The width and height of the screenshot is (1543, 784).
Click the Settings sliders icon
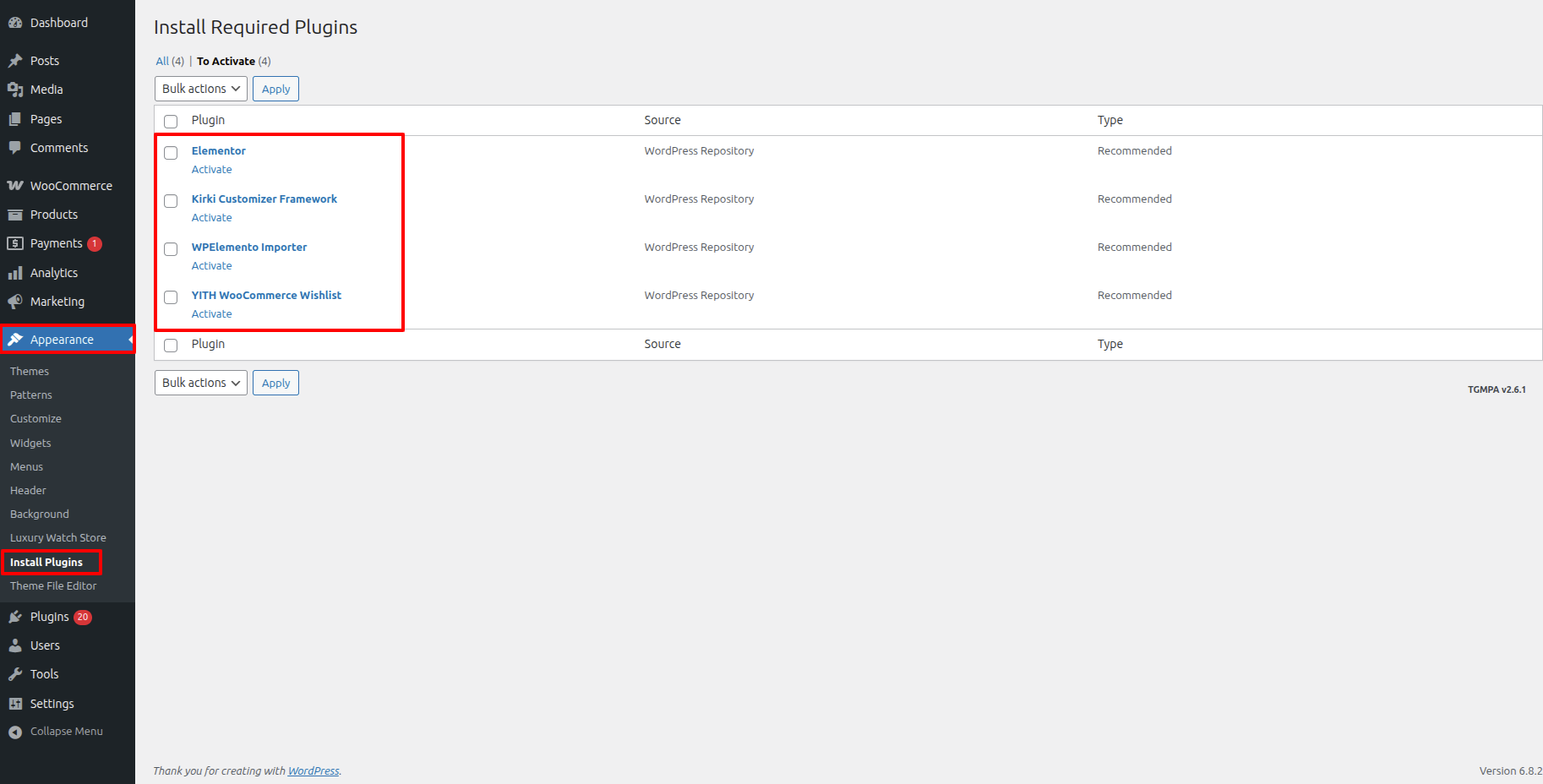(15, 704)
